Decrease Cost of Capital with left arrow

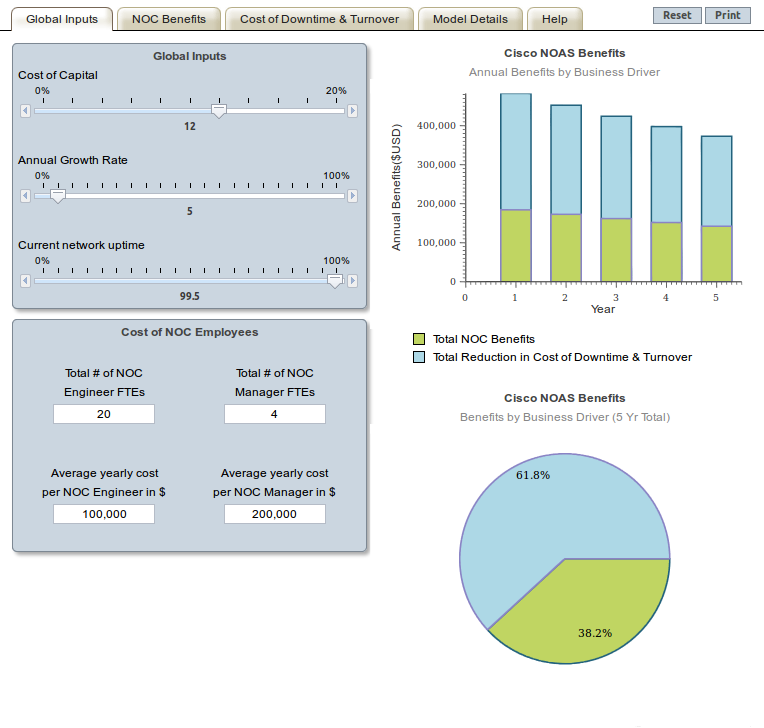coord(26,111)
